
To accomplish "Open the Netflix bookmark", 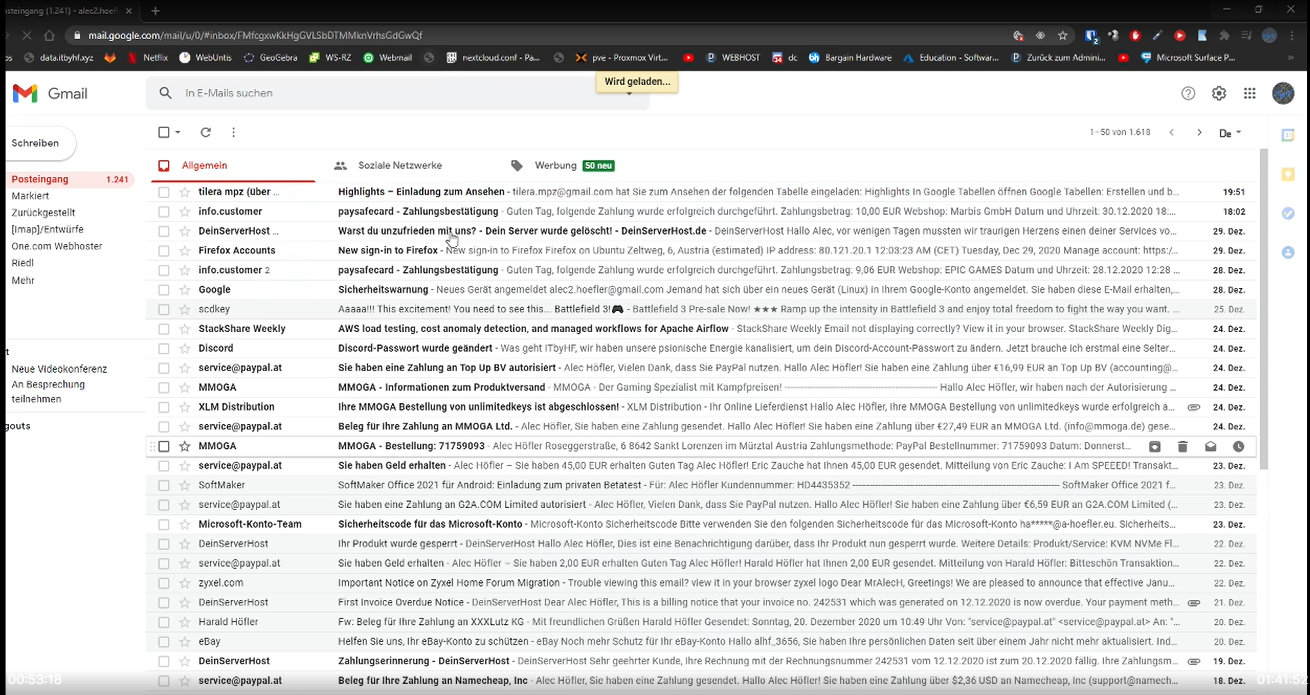I will (147, 58).
